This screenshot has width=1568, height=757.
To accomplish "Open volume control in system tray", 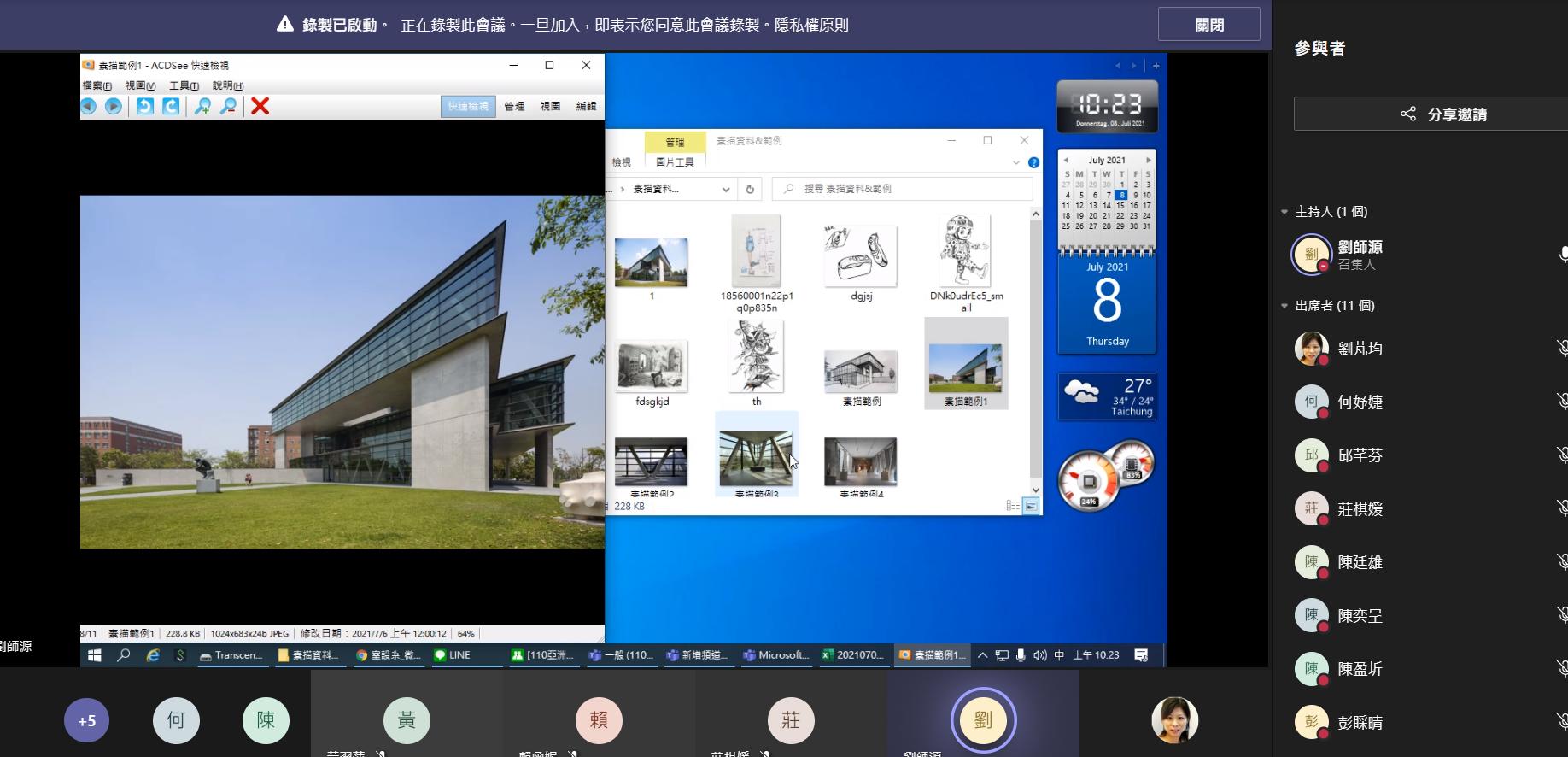I will pyautogui.click(x=1039, y=655).
